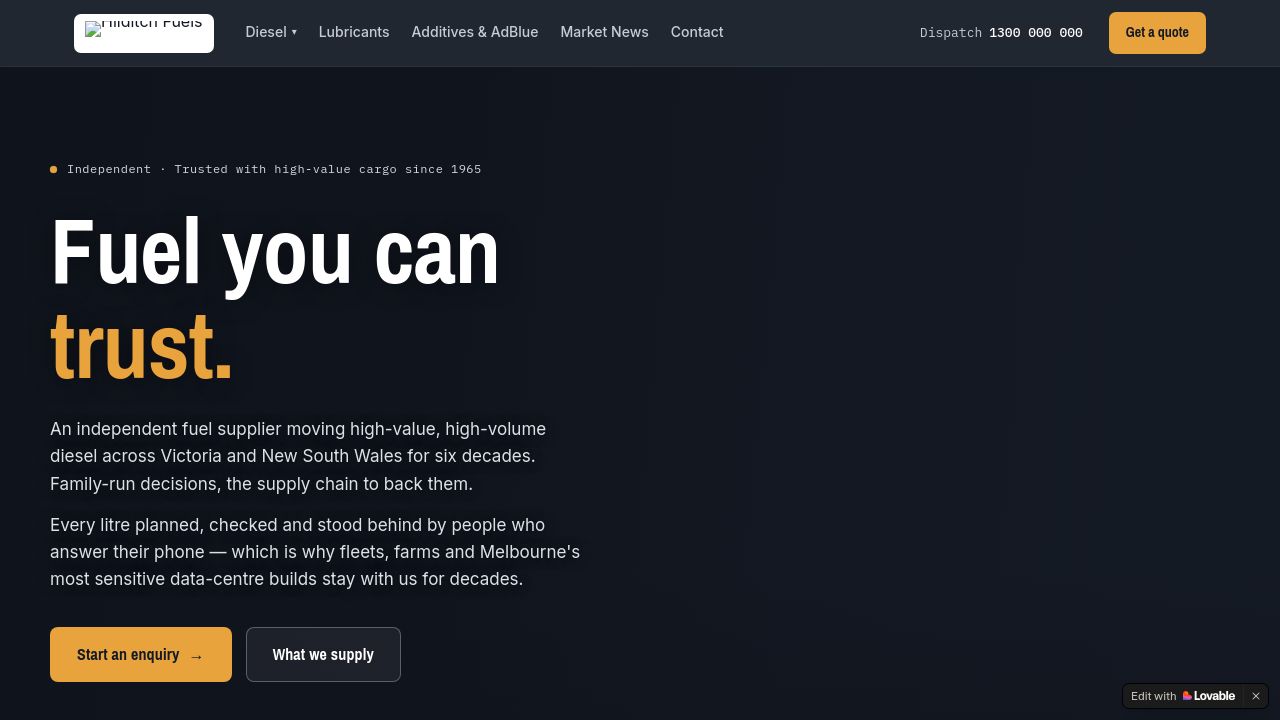Open the Contact page
Viewport: 1280px width, 720px height.
697,32
